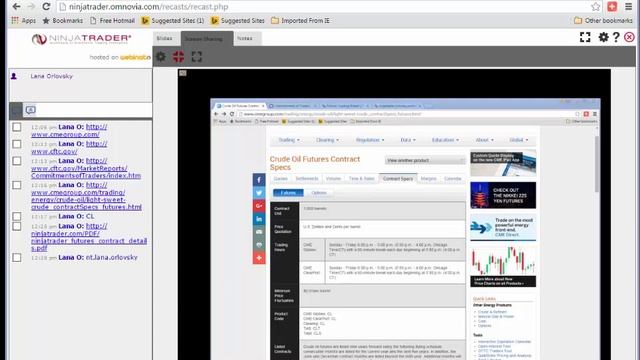Expand the About dropdown on CME nav bar

pos(484,140)
